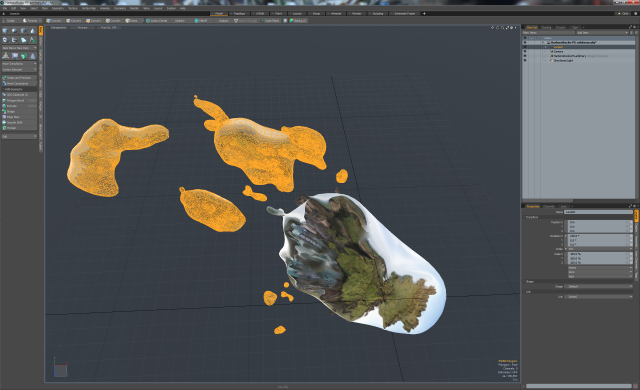The width and height of the screenshot is (640, 390).
Task: Expand the More Transforms dropdown
Action: coord(19,64)
